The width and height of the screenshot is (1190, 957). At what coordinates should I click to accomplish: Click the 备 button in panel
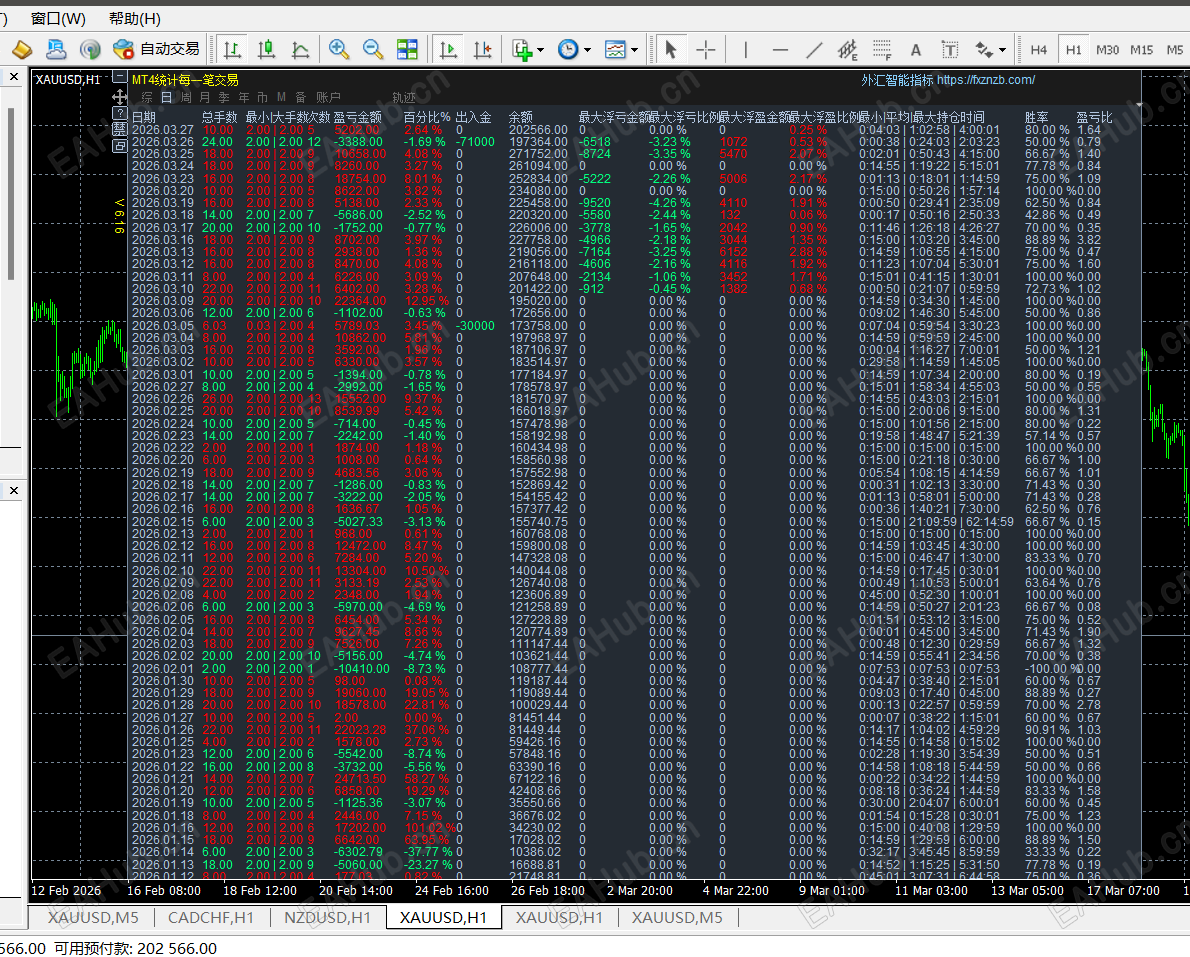point(301,97)
